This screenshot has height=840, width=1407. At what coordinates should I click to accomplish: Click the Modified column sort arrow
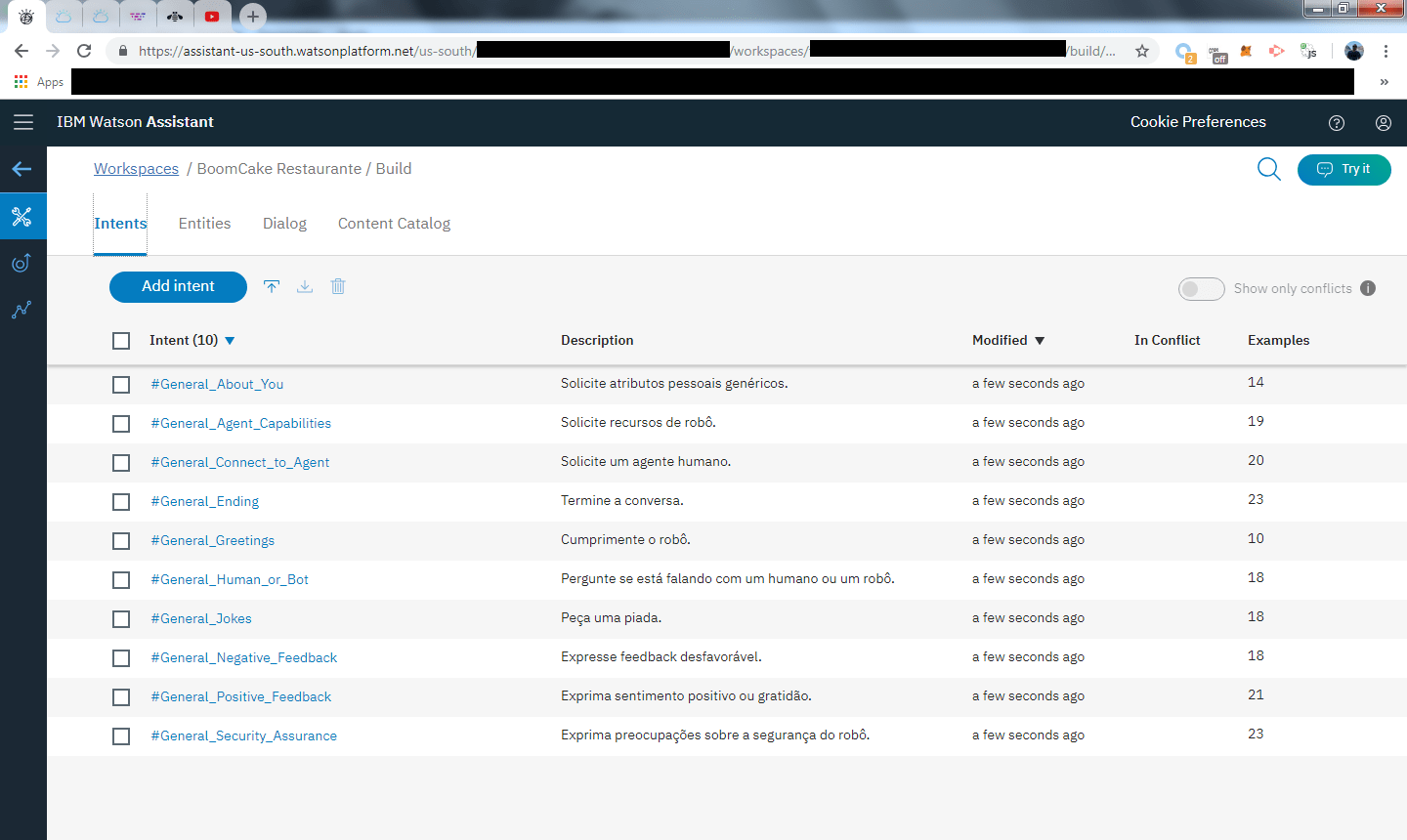point(1040,341)
